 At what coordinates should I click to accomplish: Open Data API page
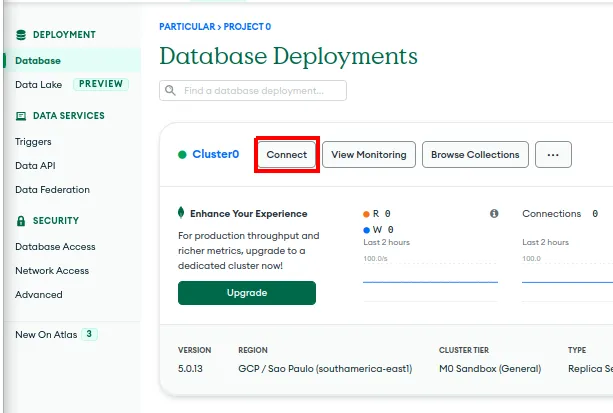(x=35, y=165)
